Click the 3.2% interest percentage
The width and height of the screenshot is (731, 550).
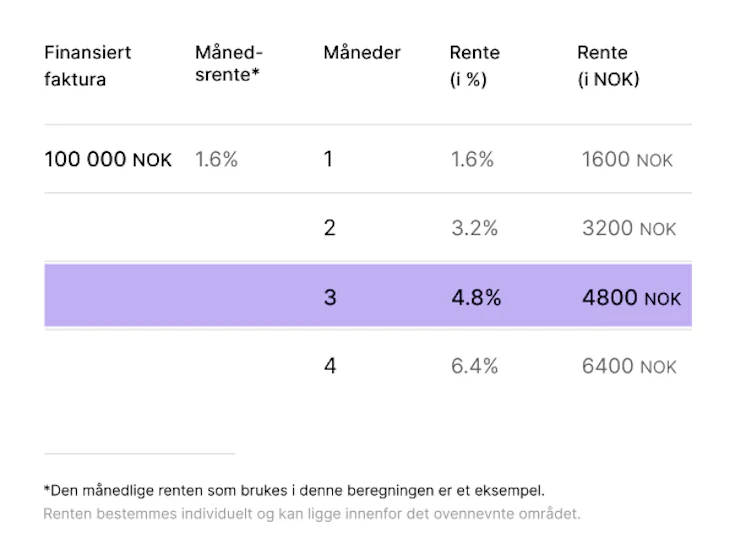474,228
